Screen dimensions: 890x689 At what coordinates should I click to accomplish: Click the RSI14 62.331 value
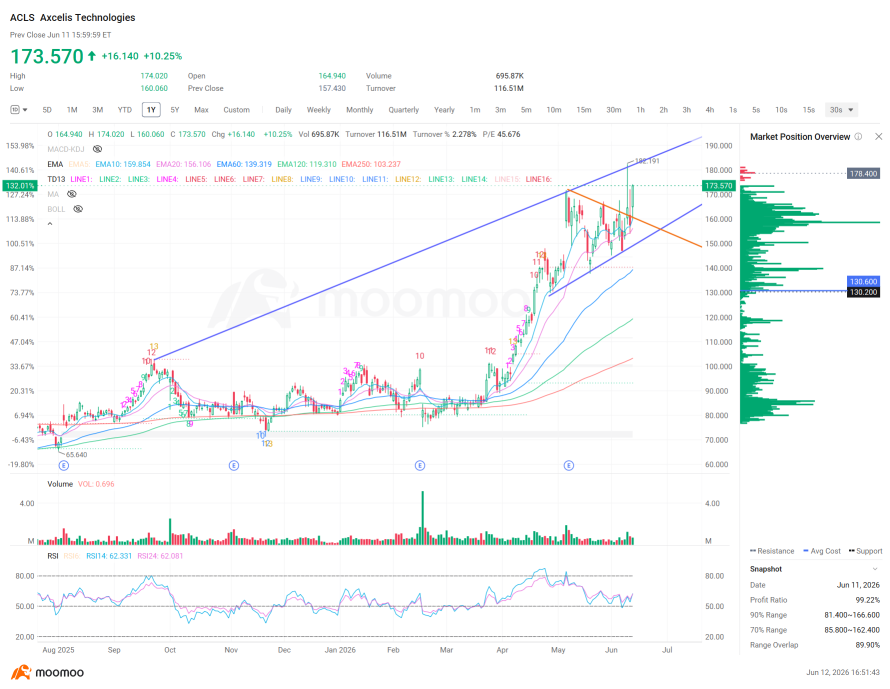[109, 556]
